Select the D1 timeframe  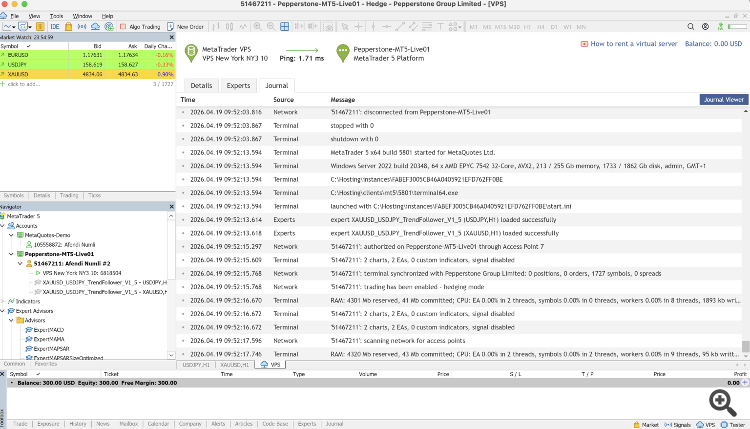click(x=554, y=27)
